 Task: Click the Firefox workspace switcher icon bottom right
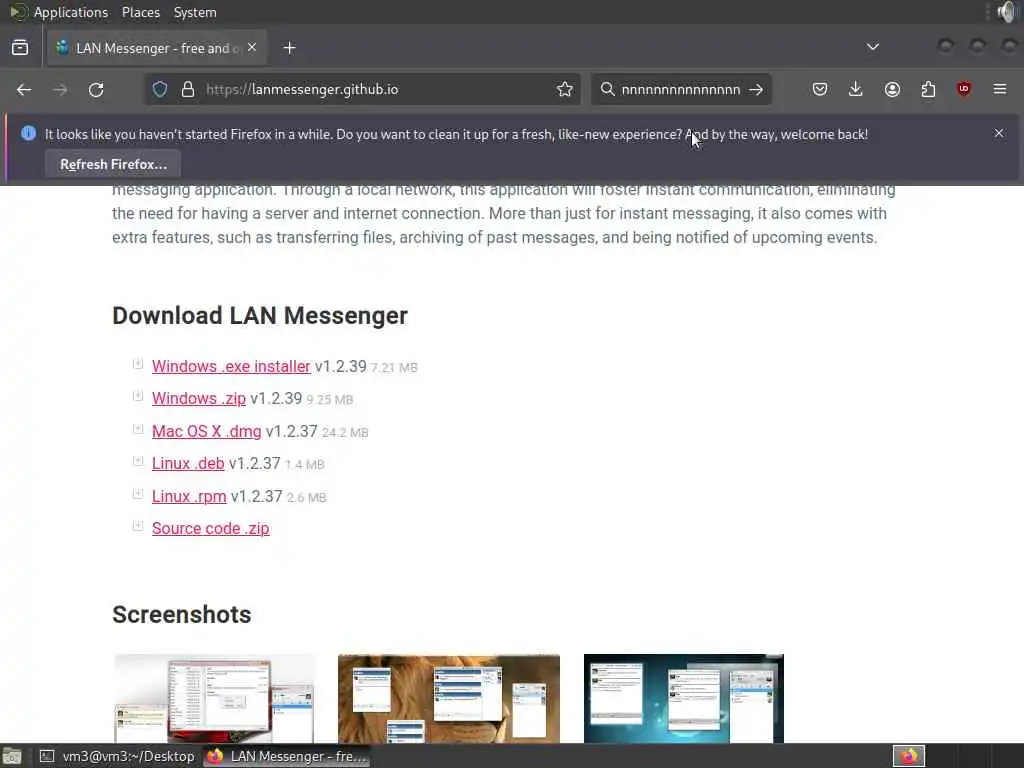[x=909, y=756]
